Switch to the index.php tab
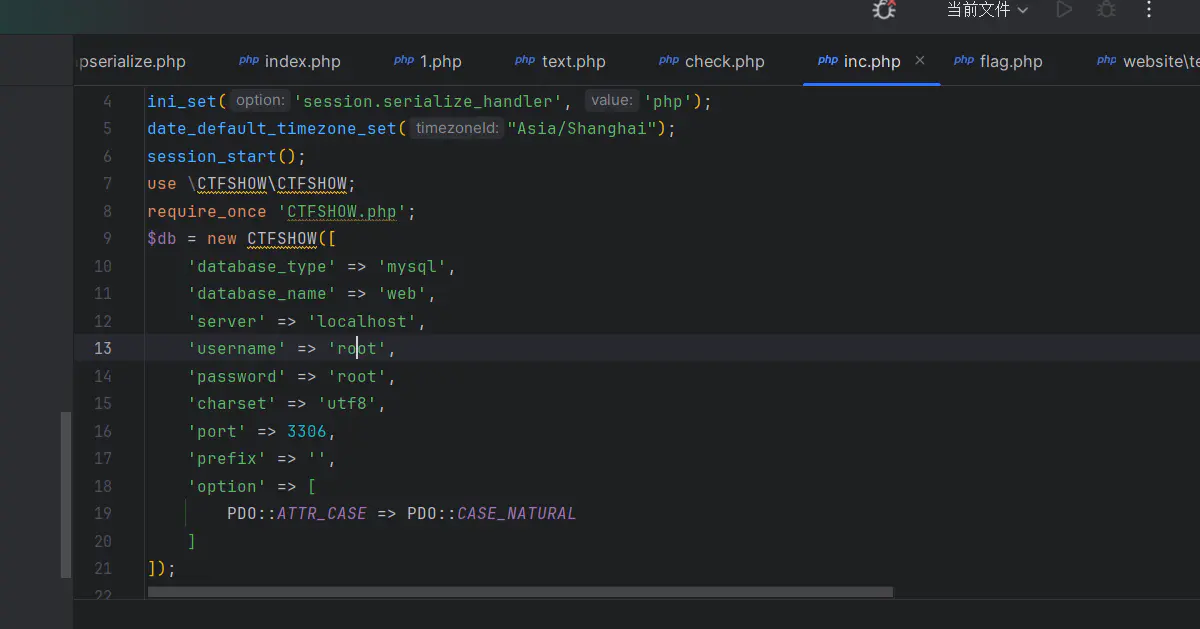The height and width of the screenshot is (629, 1200). [290, 61]
